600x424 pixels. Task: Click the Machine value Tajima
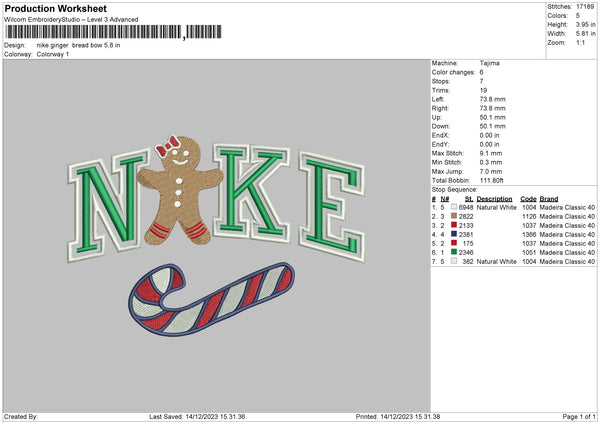[489, 63]
